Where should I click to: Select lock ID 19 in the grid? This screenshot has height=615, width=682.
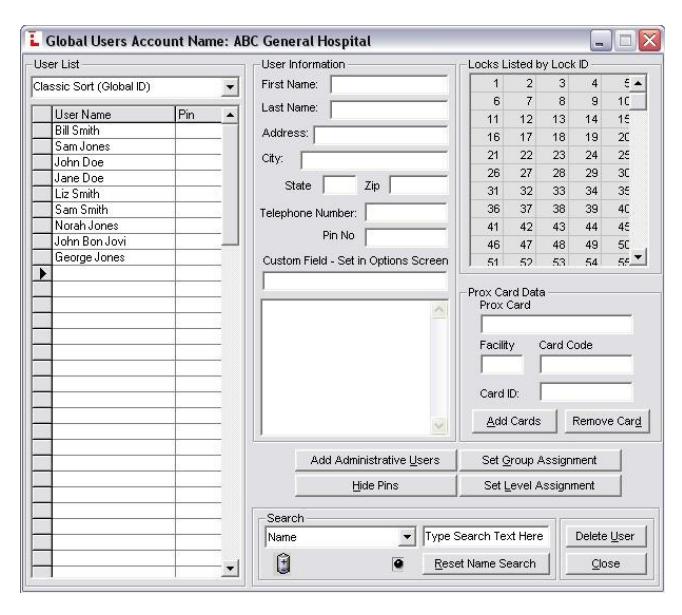(x=585, y=137)
